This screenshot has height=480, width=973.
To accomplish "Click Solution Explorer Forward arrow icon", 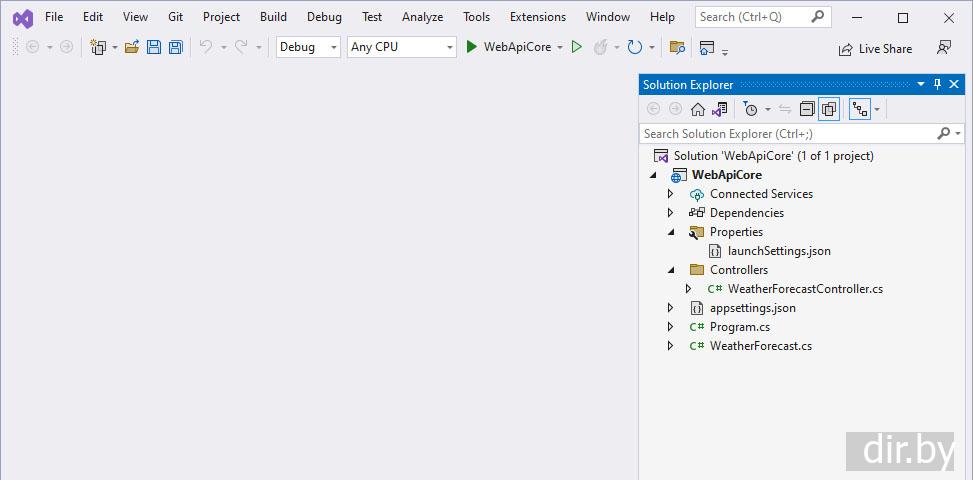I will point(675,110).
